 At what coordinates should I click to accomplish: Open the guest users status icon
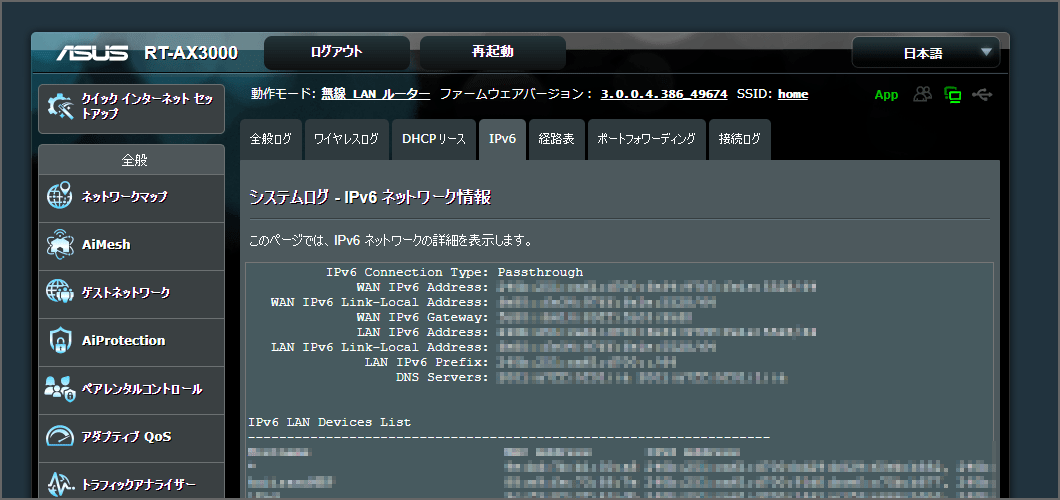922,95
